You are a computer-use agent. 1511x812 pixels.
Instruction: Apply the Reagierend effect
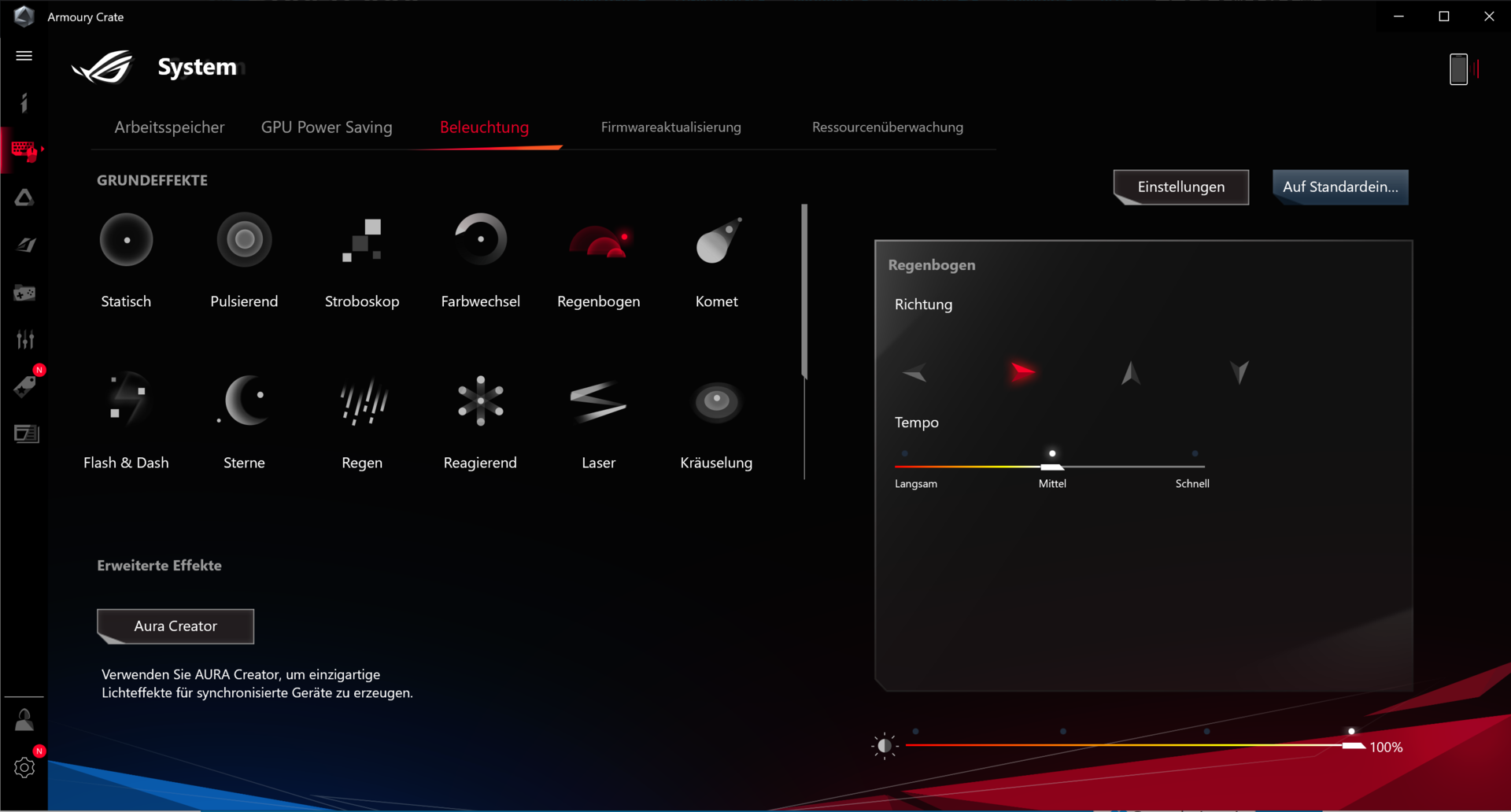[480, 422]
